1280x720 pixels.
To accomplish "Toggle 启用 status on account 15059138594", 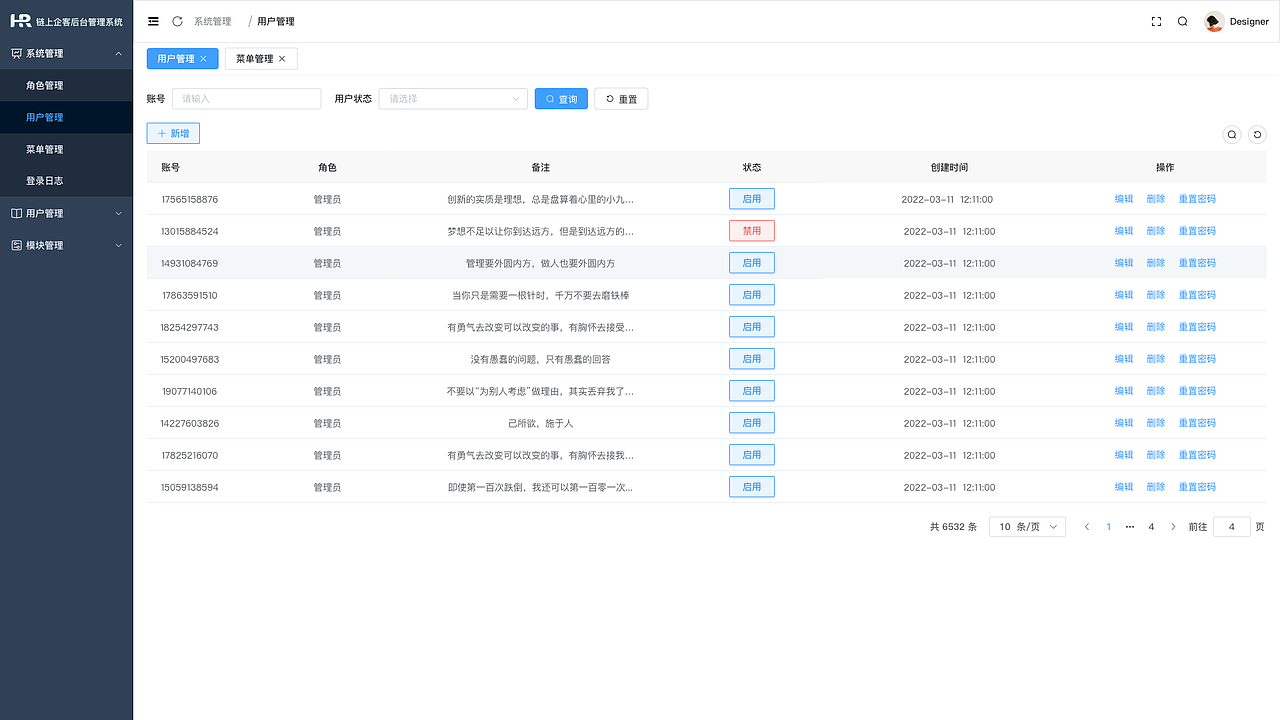I will pyautogui.click(x=752, y=486).
